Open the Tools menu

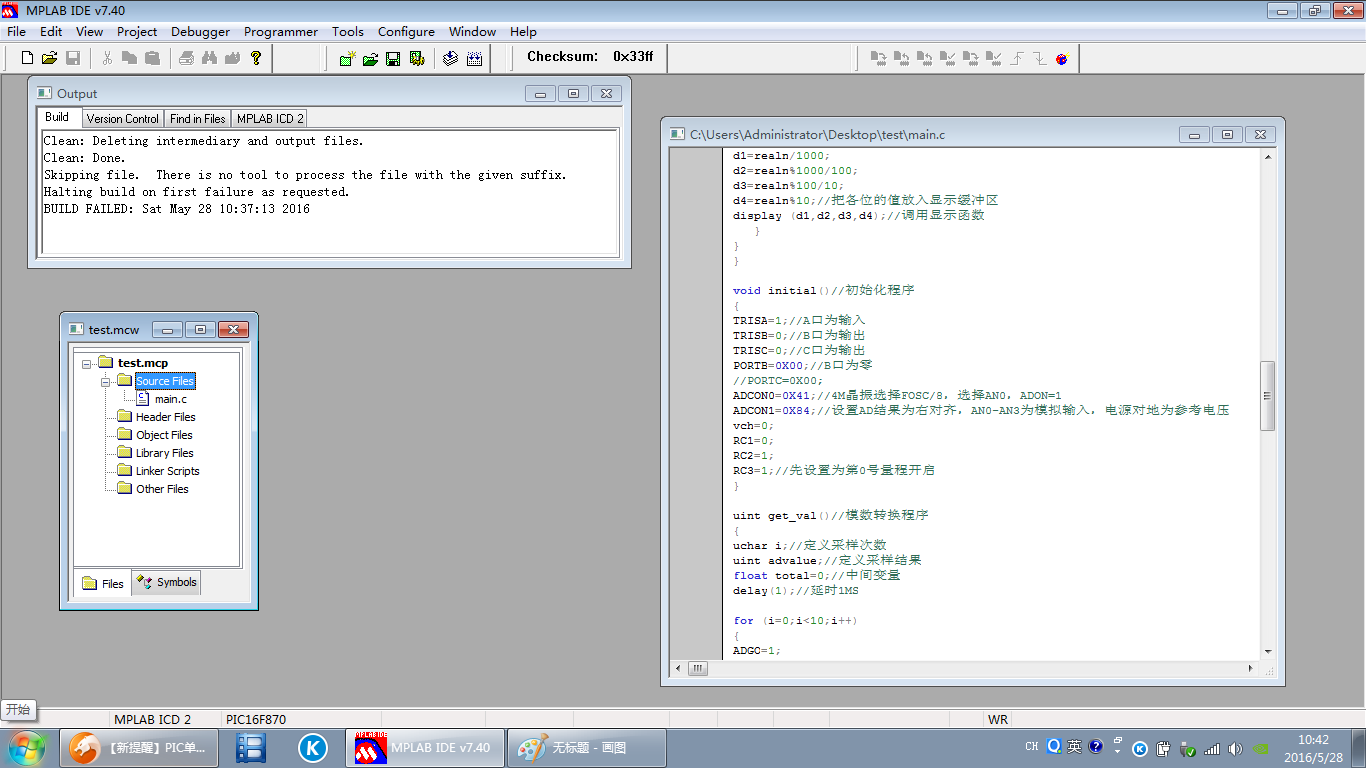348,31
